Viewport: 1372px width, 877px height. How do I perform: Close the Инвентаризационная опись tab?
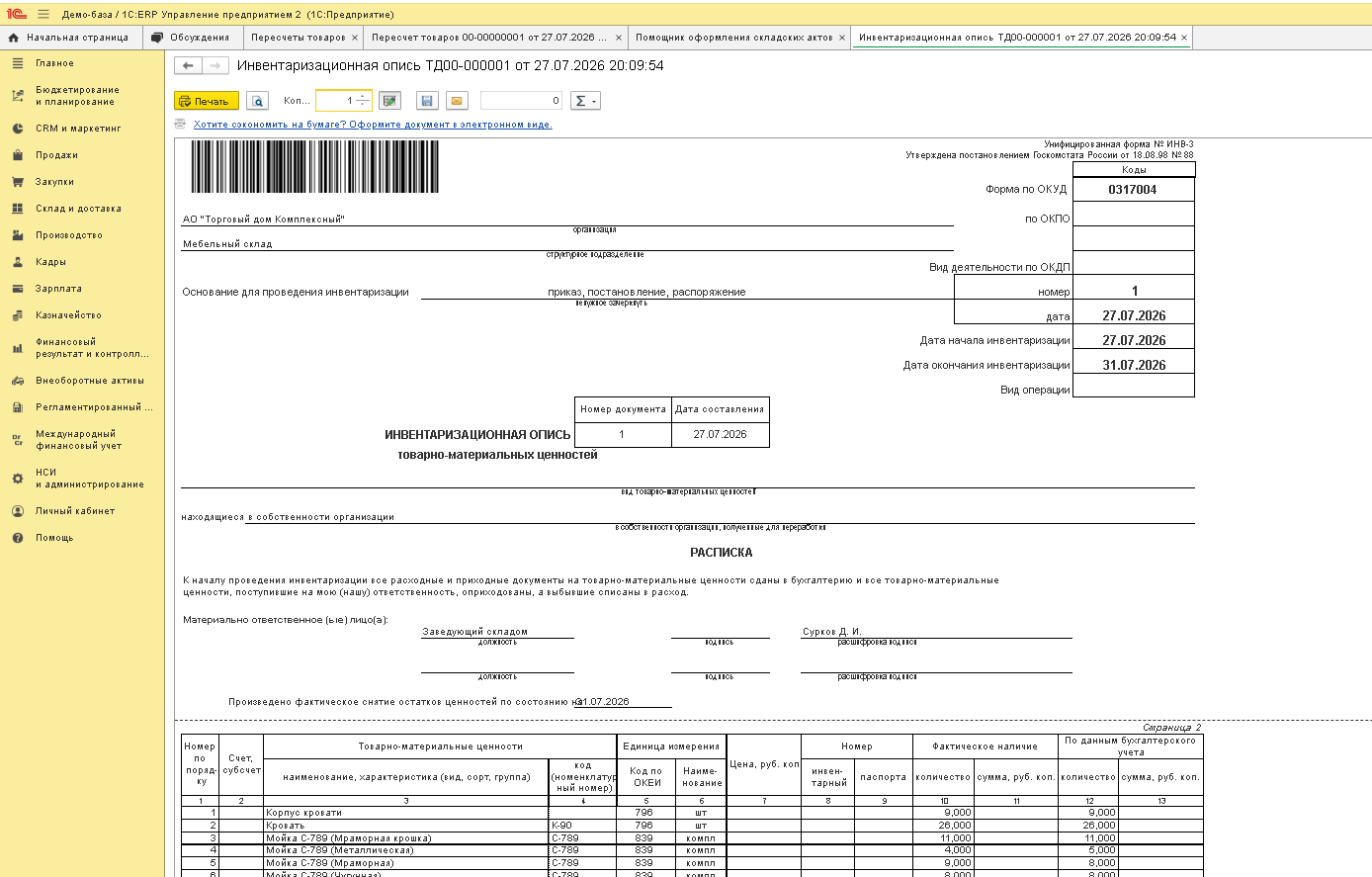1184,38
